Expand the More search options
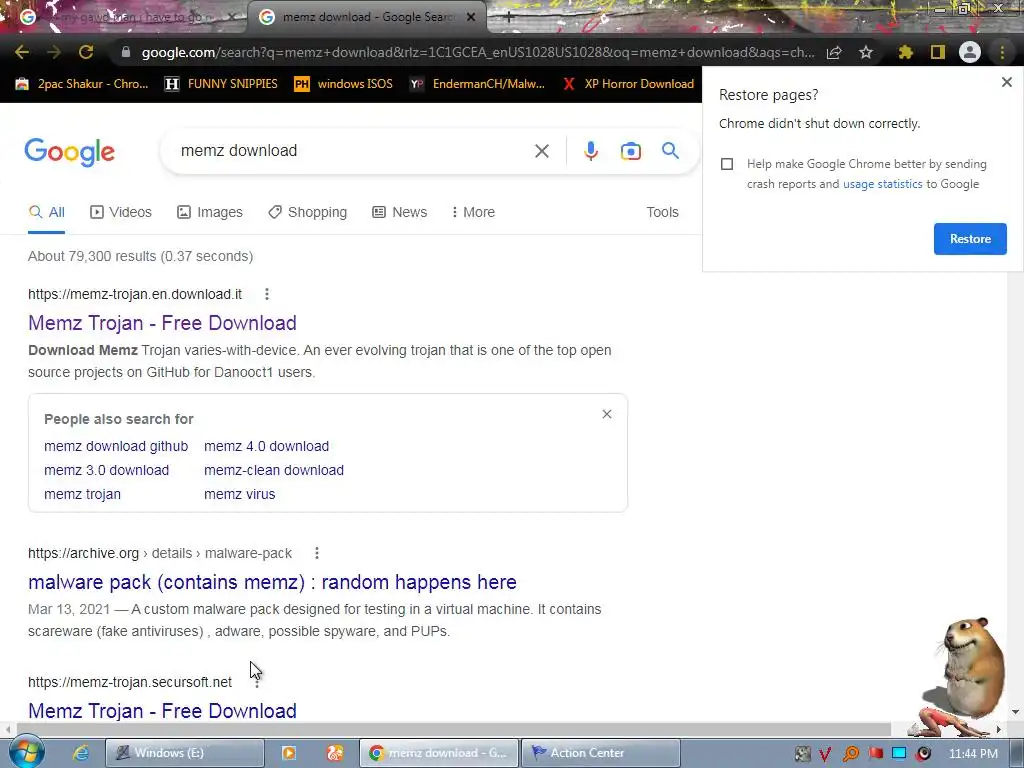 (473, 212)
